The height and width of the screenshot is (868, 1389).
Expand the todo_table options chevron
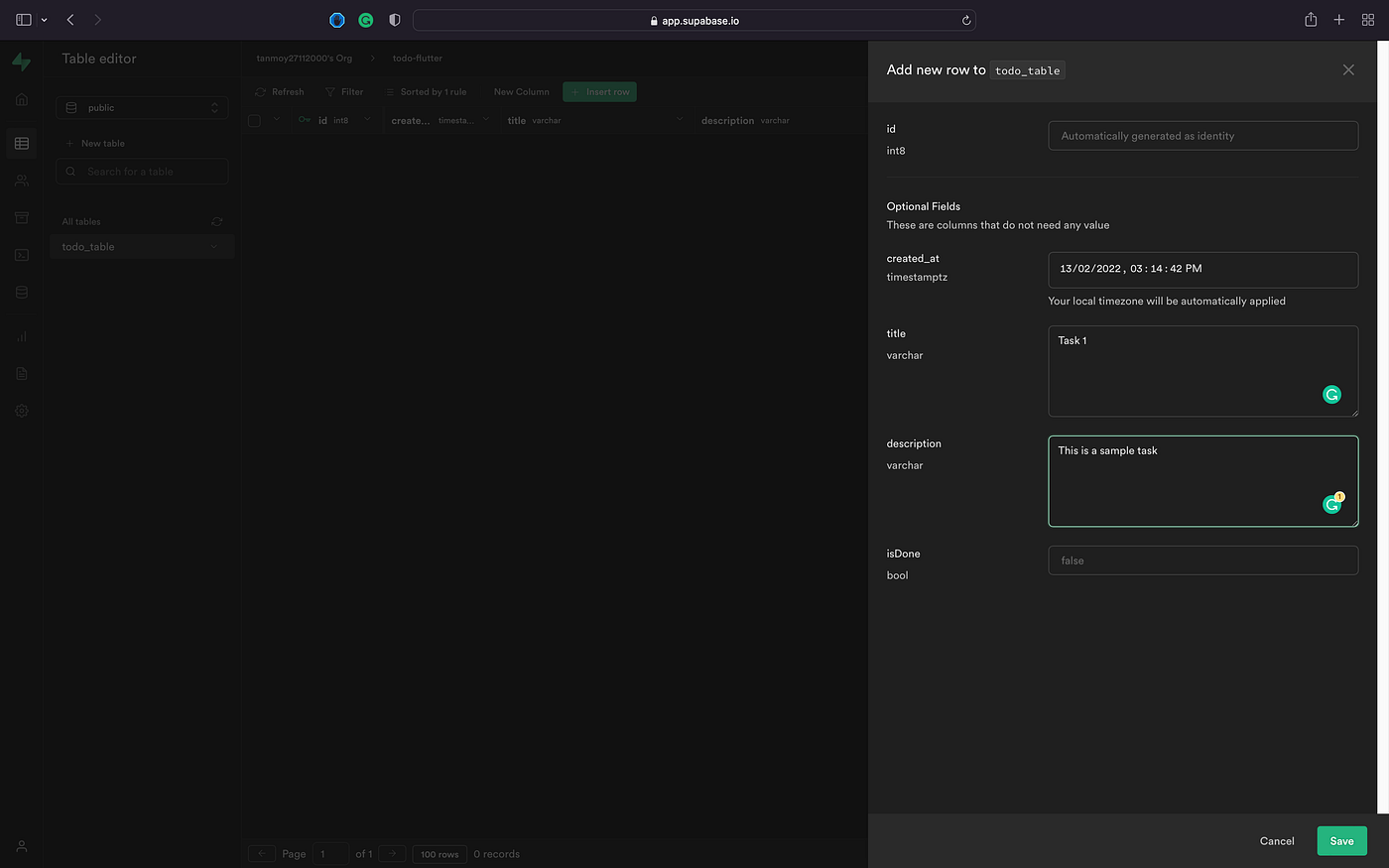[x=214, y=246]
